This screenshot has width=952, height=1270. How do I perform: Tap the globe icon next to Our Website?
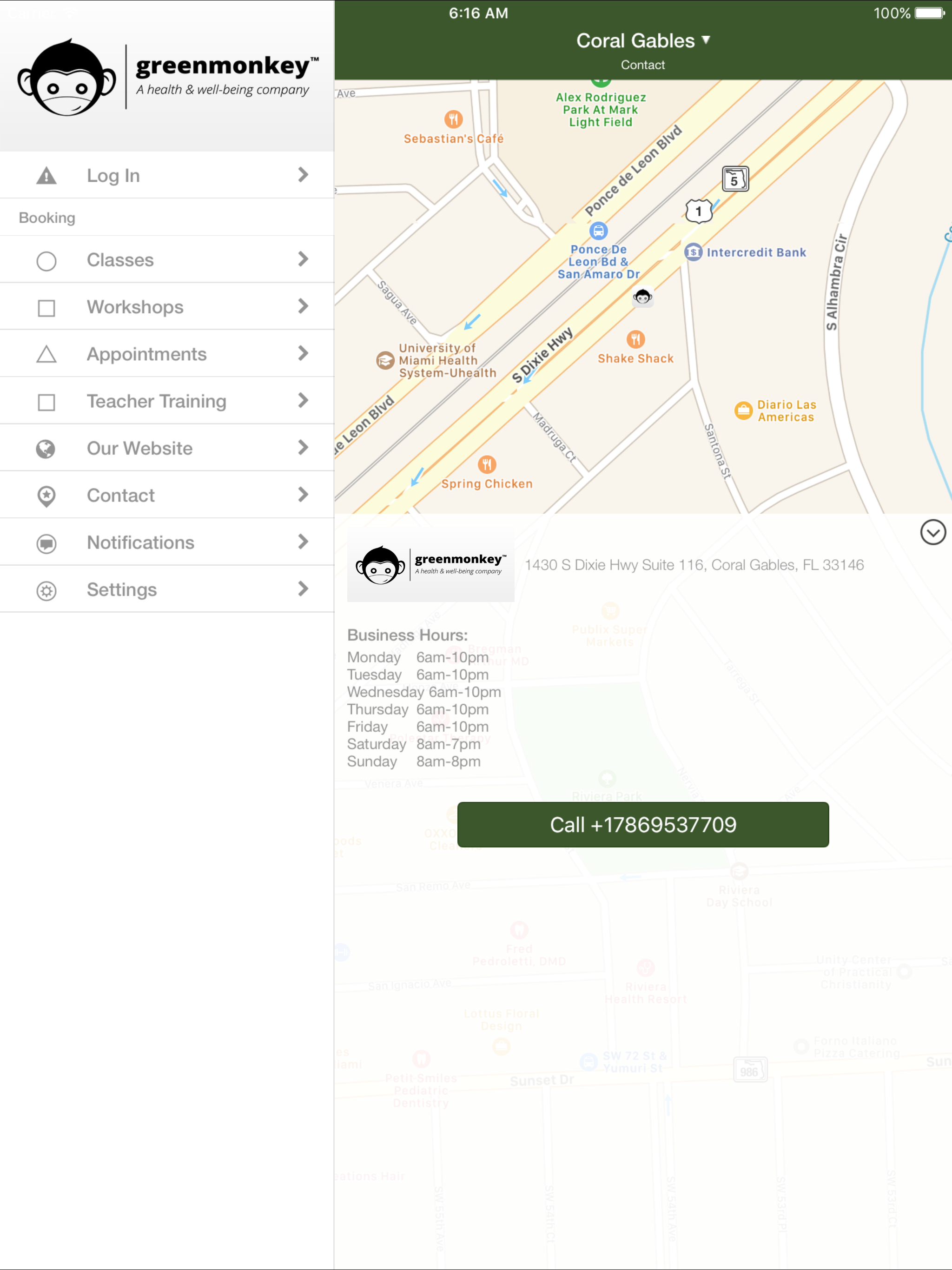tap(46, 449)
